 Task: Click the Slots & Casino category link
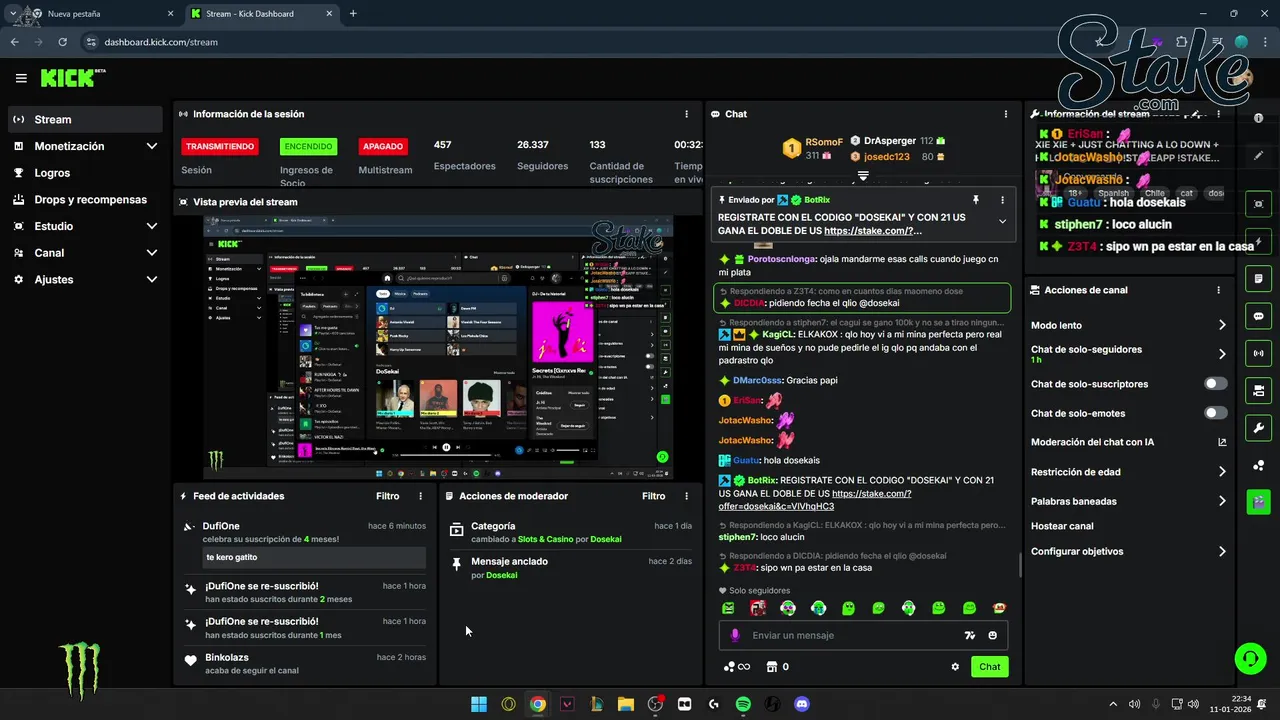544,539
